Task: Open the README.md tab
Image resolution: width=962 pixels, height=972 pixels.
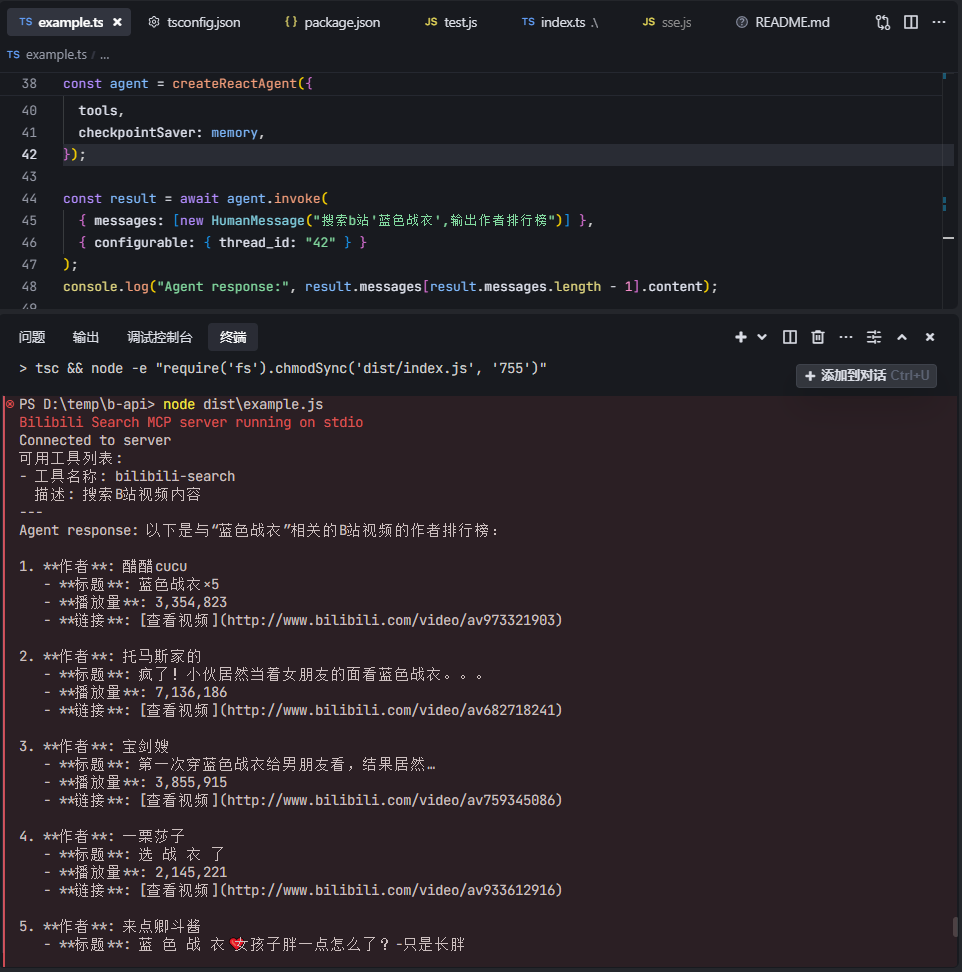Action: coord(782,22)
